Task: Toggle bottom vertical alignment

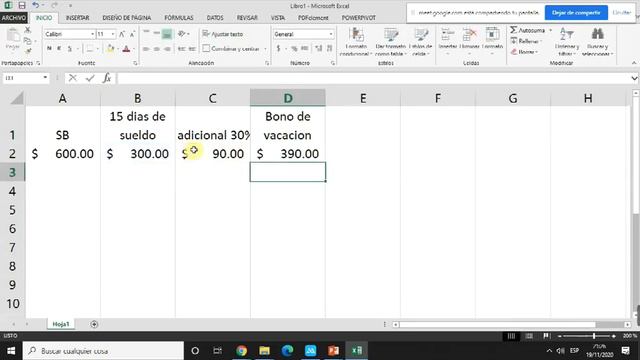Action: coord(167,34)
